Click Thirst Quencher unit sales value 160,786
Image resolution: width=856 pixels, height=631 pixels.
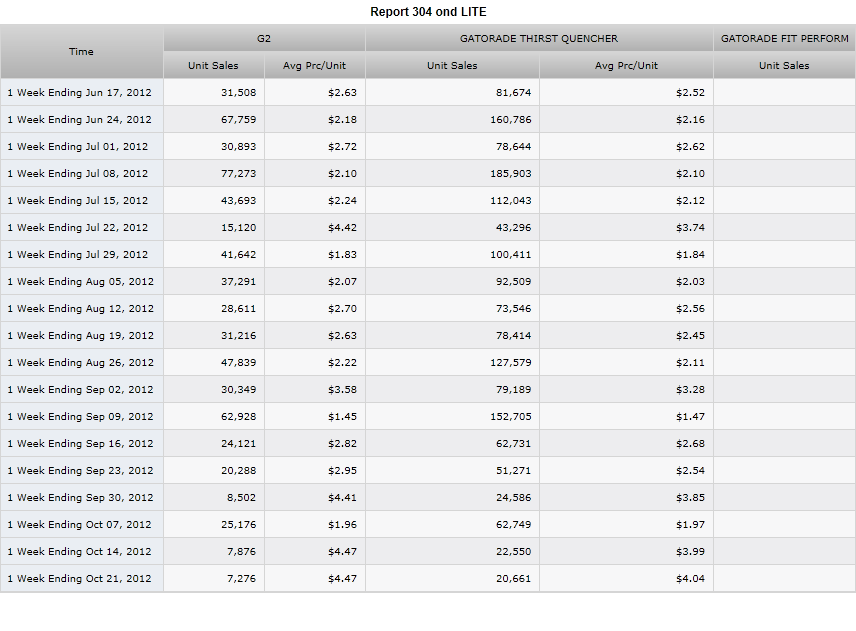(x=511, y=120)
